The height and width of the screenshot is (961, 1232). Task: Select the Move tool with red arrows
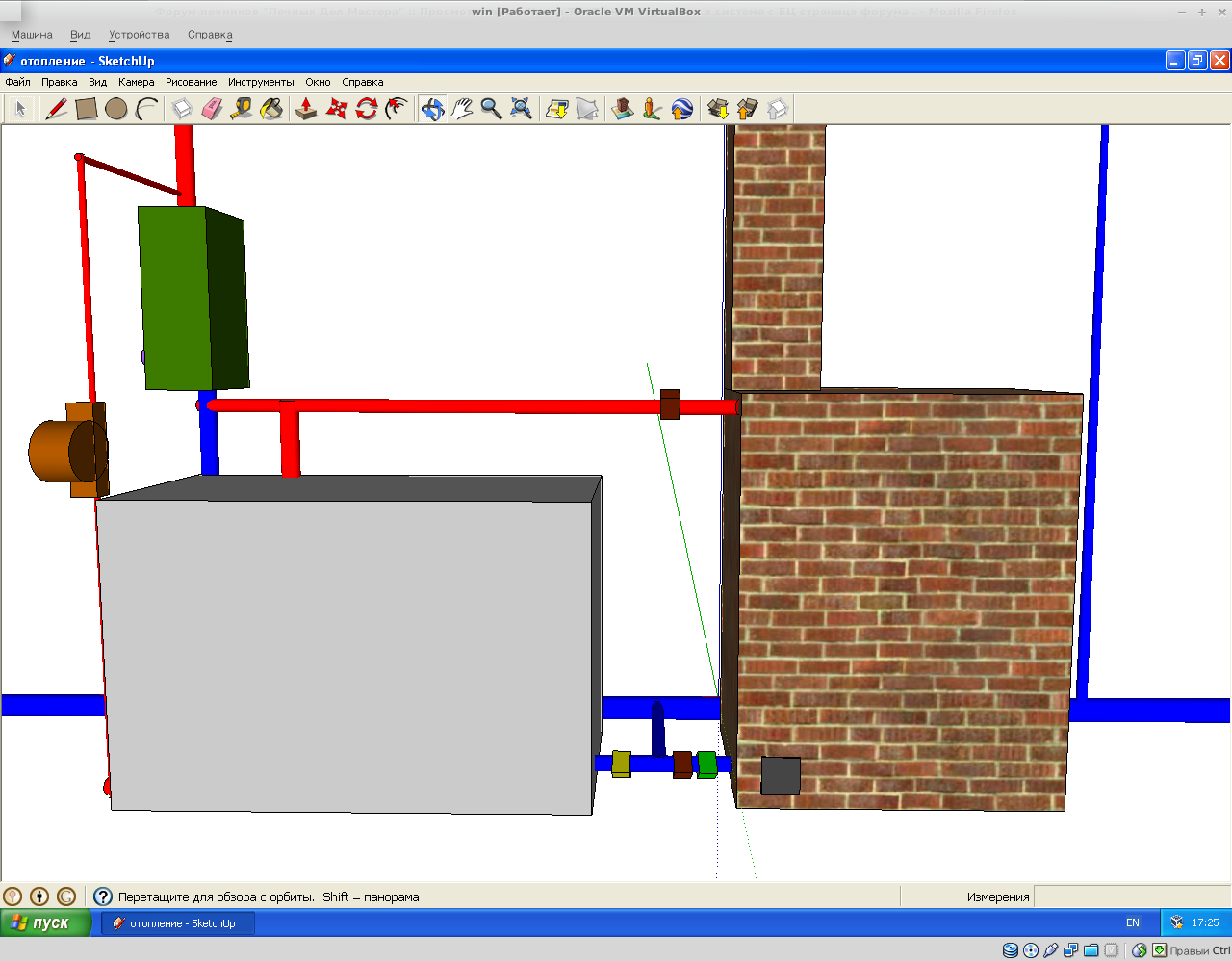[336, 109]
